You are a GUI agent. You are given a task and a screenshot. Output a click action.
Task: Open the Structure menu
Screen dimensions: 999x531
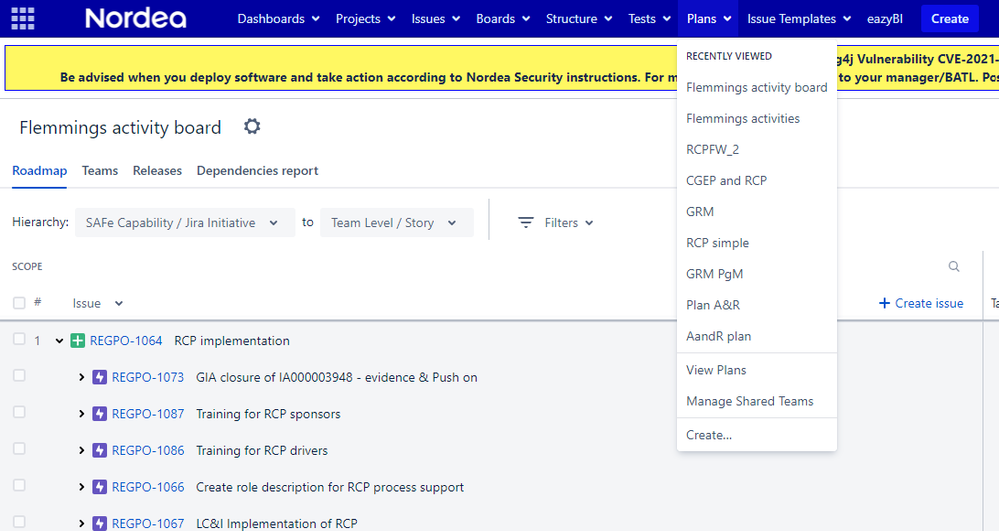coord(579,18)
